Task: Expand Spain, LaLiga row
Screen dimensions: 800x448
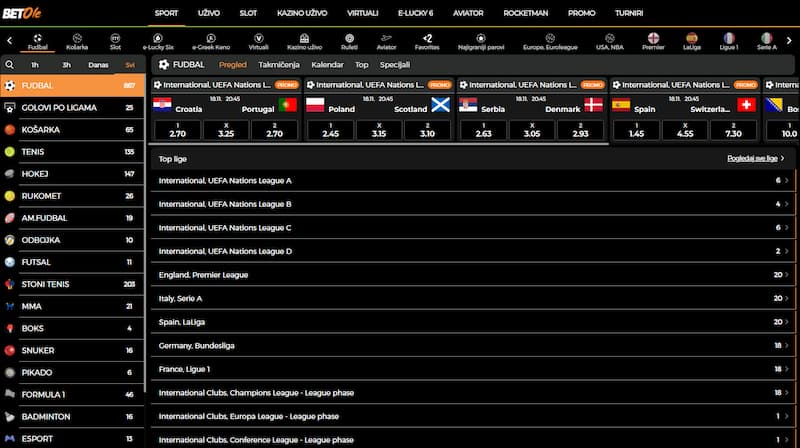Action: tap(473, 322)
